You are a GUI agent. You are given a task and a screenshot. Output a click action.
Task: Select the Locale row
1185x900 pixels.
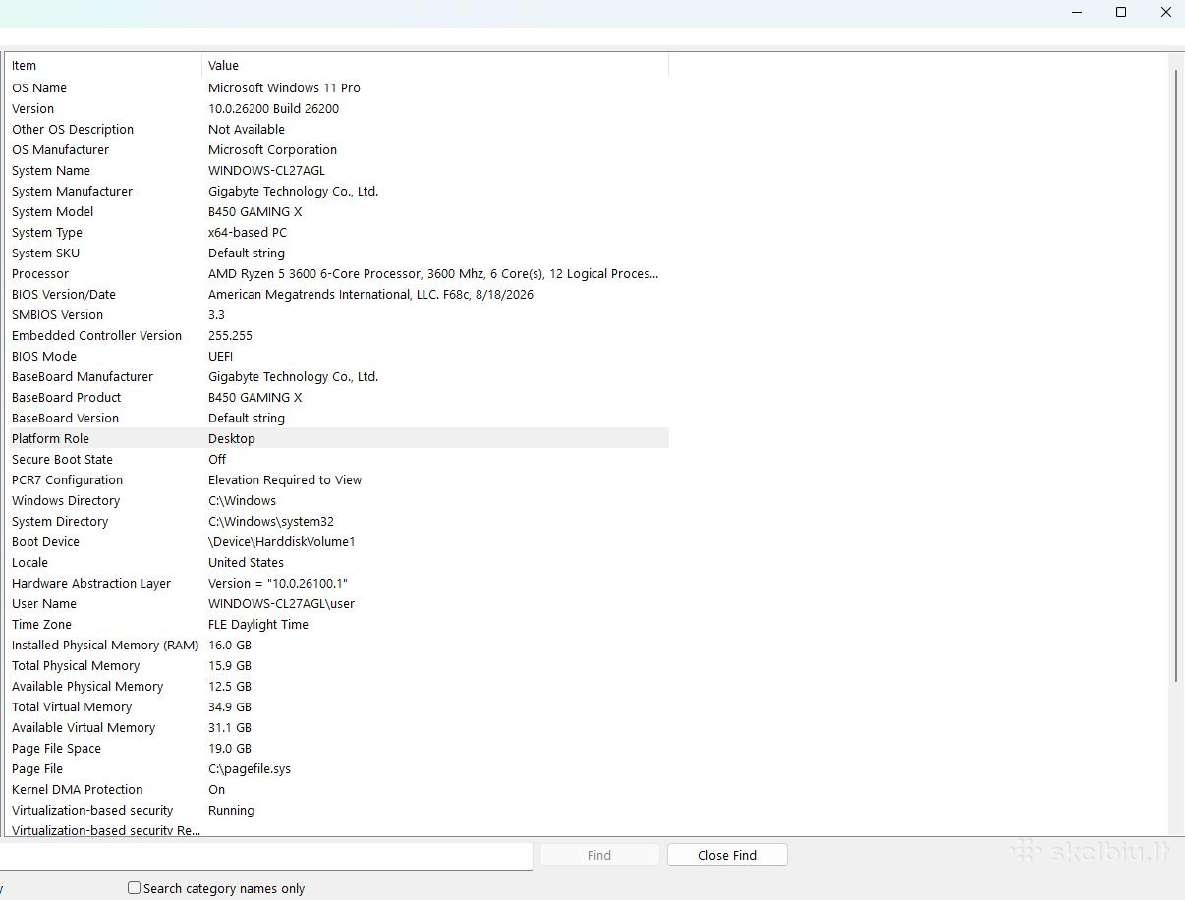pyautogui.click(x=337, y=562)
